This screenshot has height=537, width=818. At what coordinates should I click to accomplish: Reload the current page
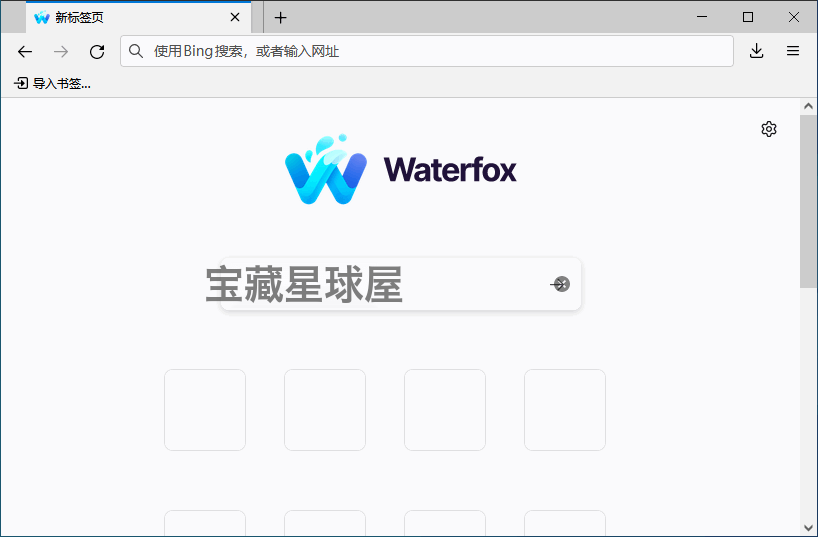97,51
